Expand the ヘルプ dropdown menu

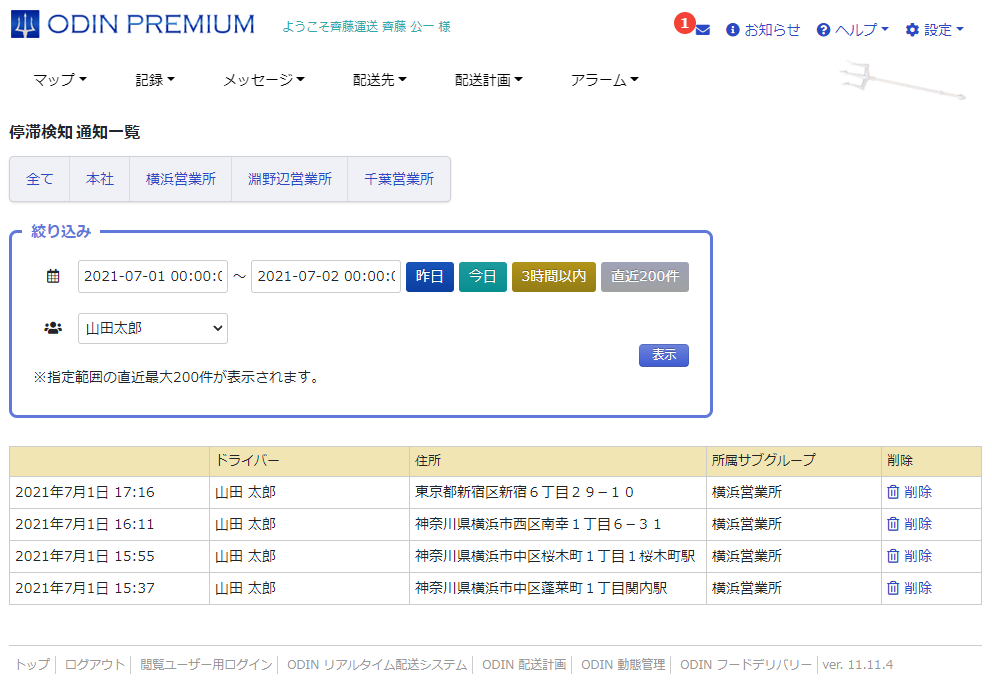pyautogui.click(x=852, y=30)
